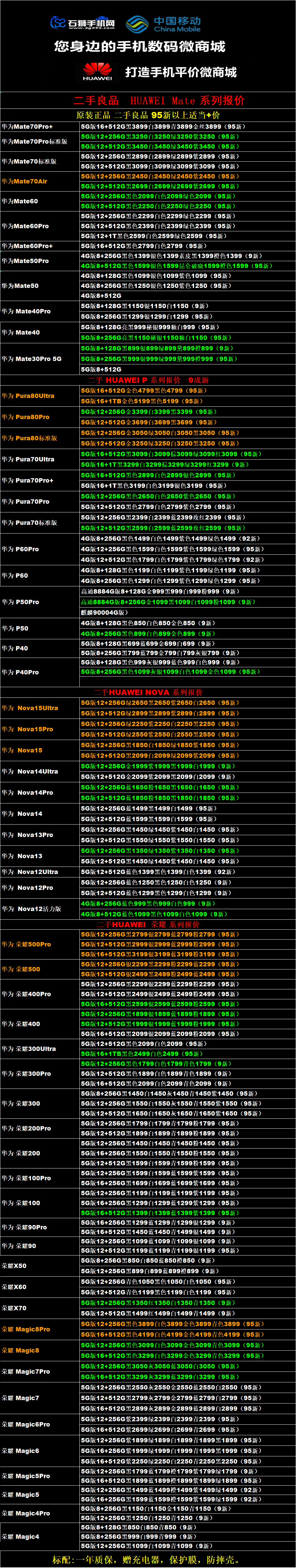Click the 华为 荣耀100Pro model cell

(x=40, y=1178)
